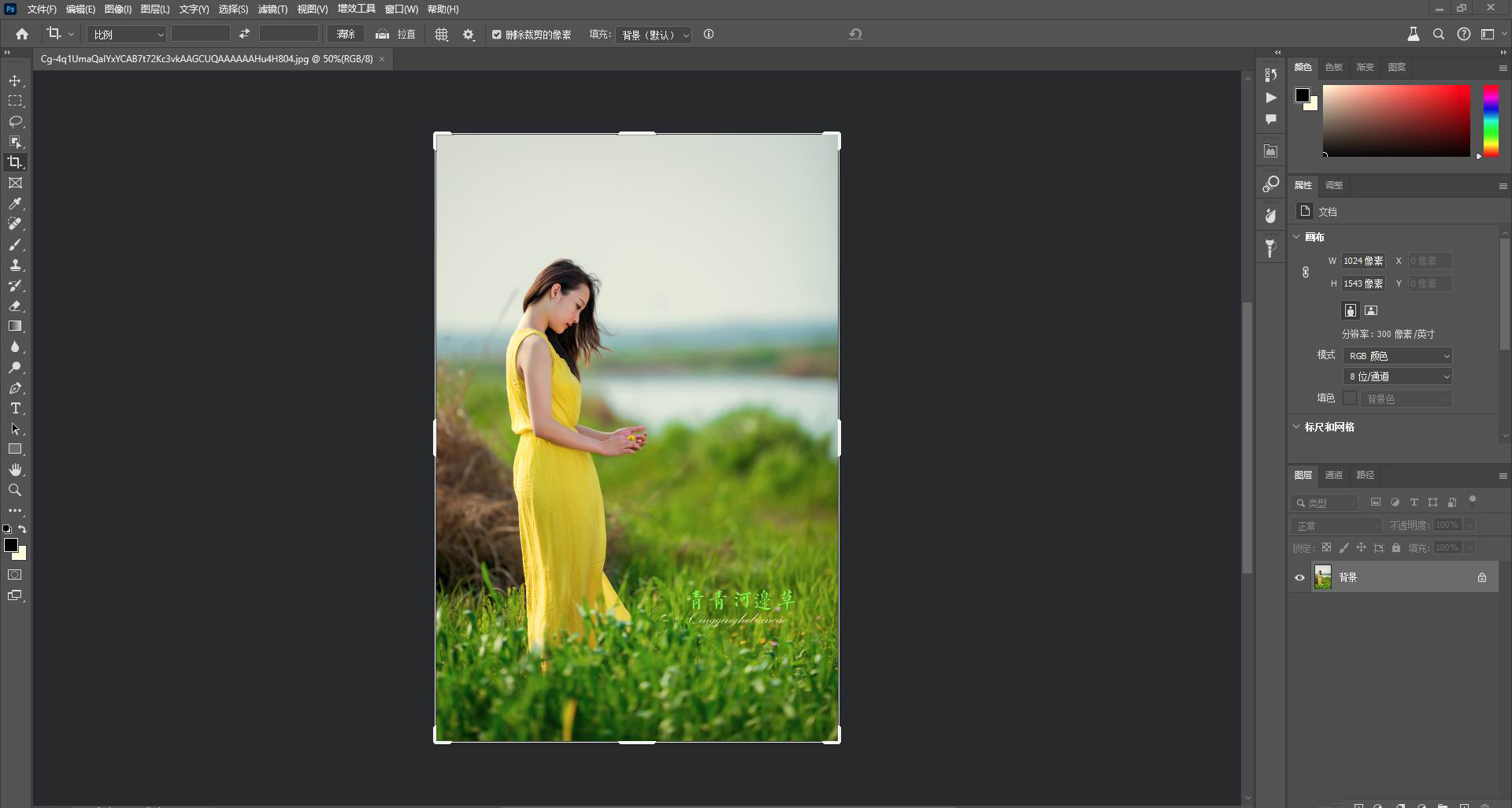Image resolution: width=1512 pixels, height=808 pixels.
Task: Open the Comments panel icon
Action: coord(1271,120)
